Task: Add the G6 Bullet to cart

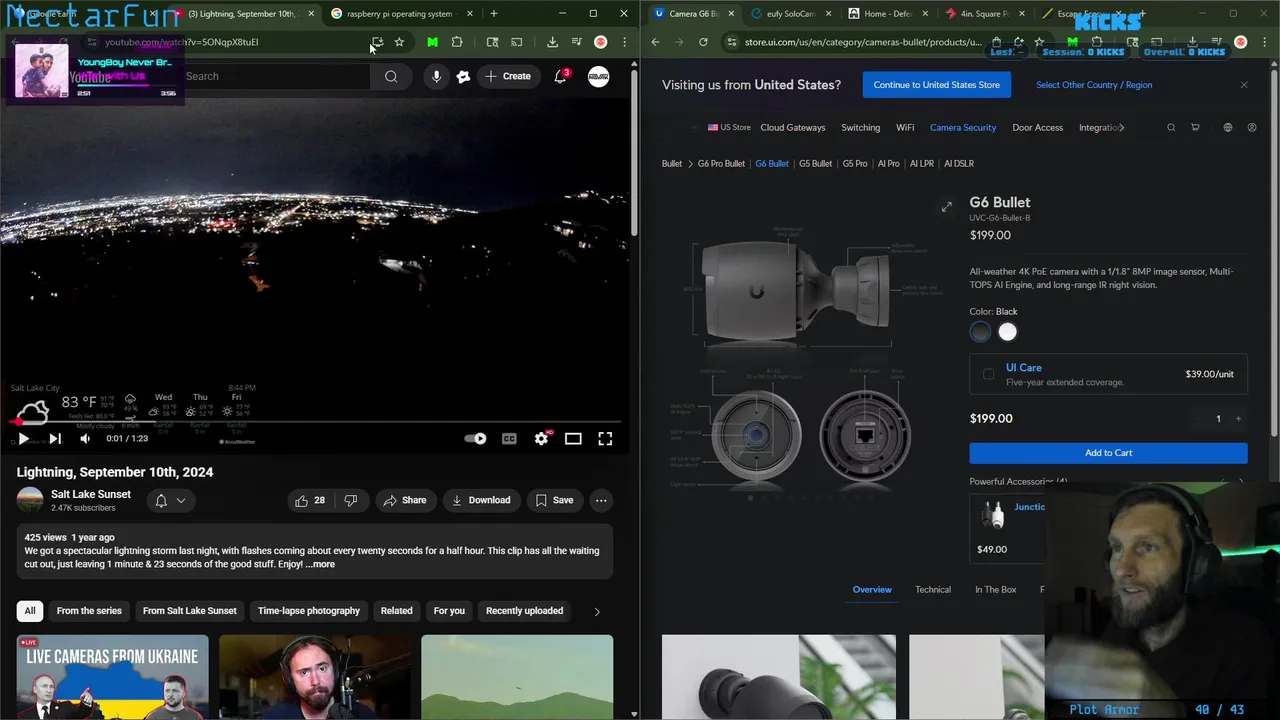Action: [1108, 453]
